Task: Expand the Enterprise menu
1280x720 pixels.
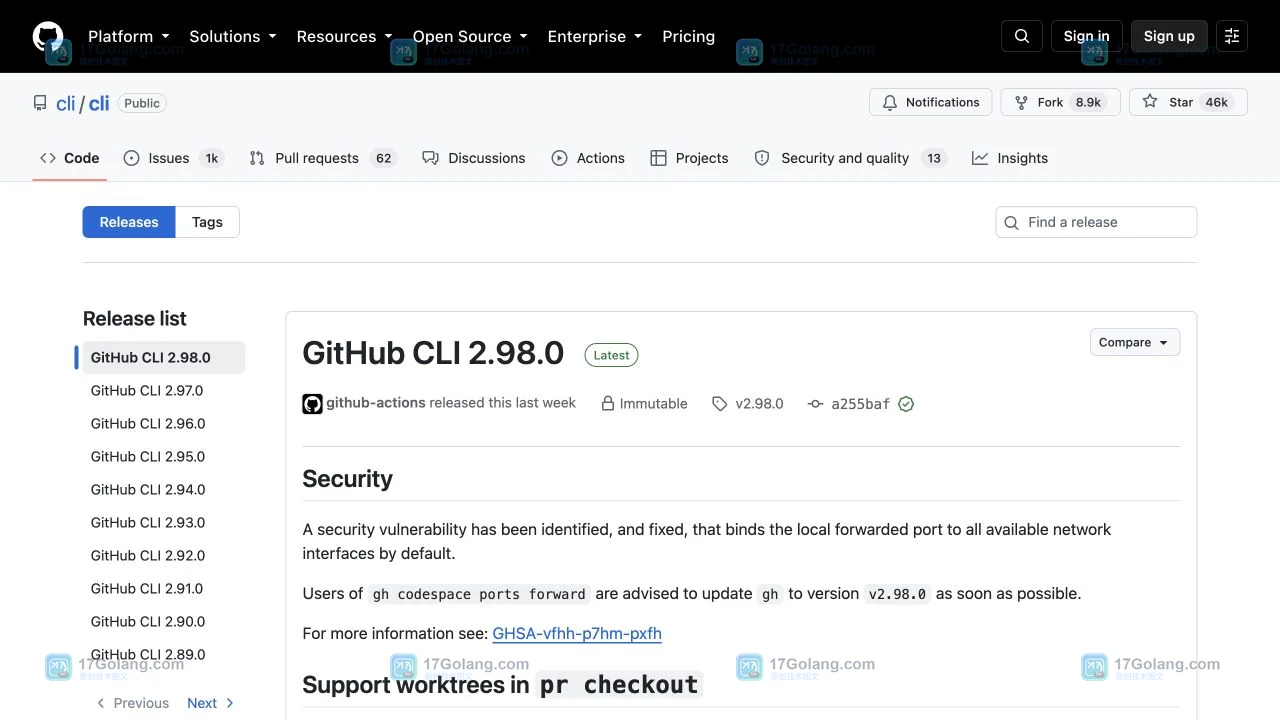Action: point(594,36)
